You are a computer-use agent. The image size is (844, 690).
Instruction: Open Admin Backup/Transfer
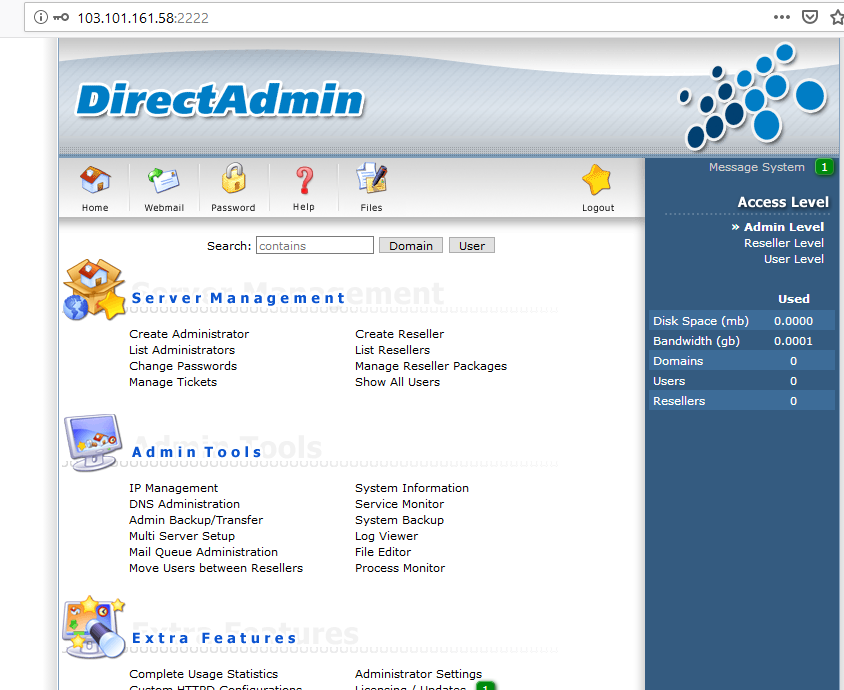click(x=196, y=520)
